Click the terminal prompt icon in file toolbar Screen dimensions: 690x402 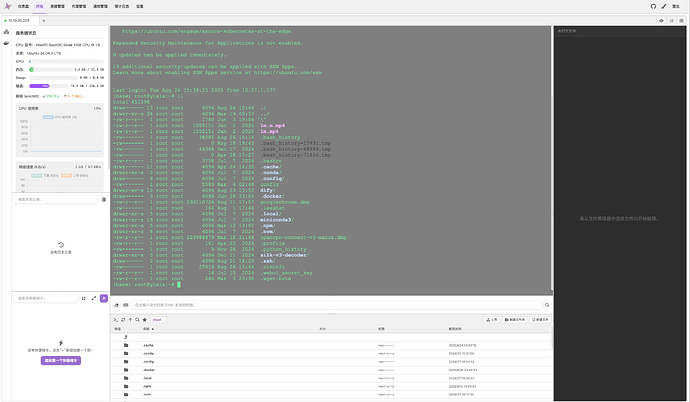click(x=115, y=320)
